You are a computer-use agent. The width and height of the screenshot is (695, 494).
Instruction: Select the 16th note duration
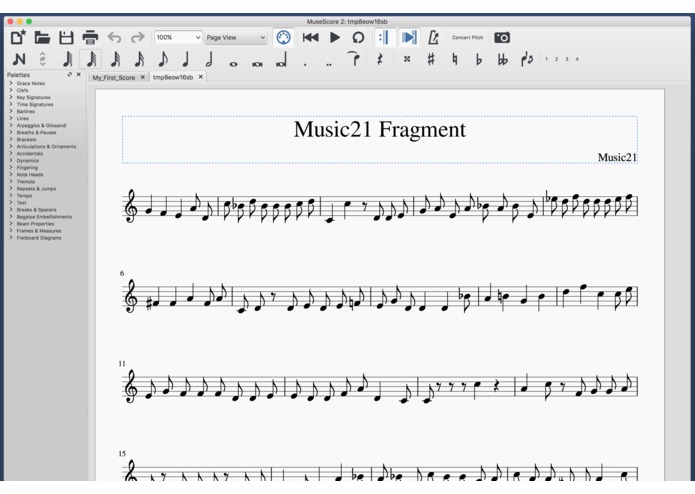(139, 59)
